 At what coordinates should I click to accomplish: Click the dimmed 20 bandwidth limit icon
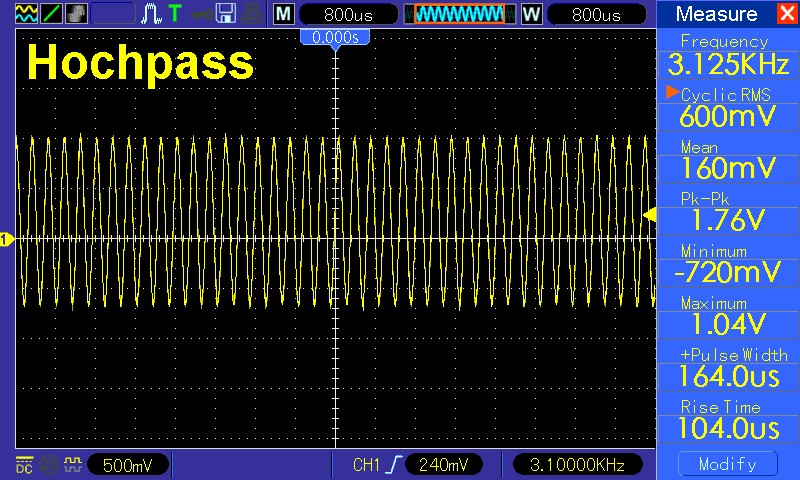click(49, 465)
